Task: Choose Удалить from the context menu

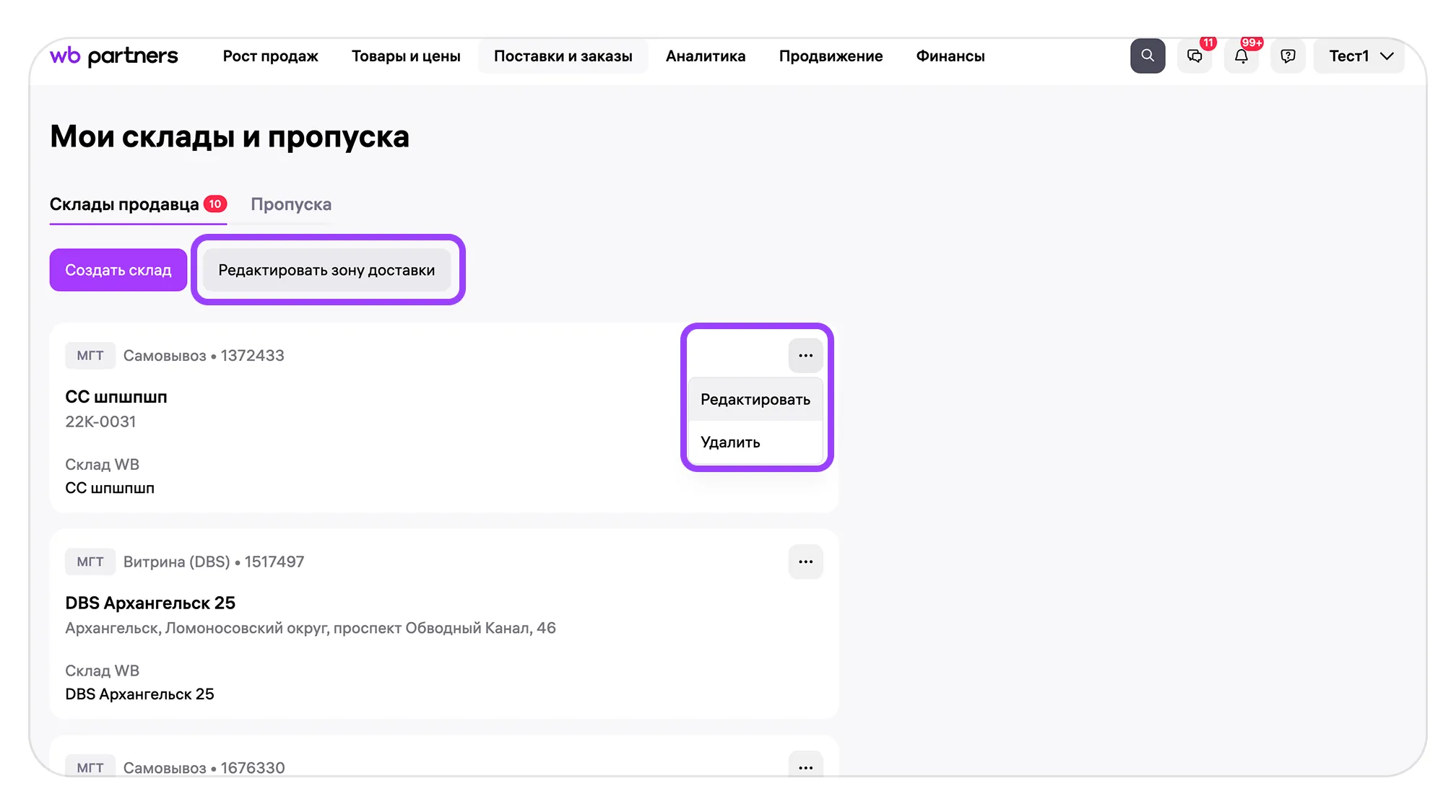Action: (730, 442)
